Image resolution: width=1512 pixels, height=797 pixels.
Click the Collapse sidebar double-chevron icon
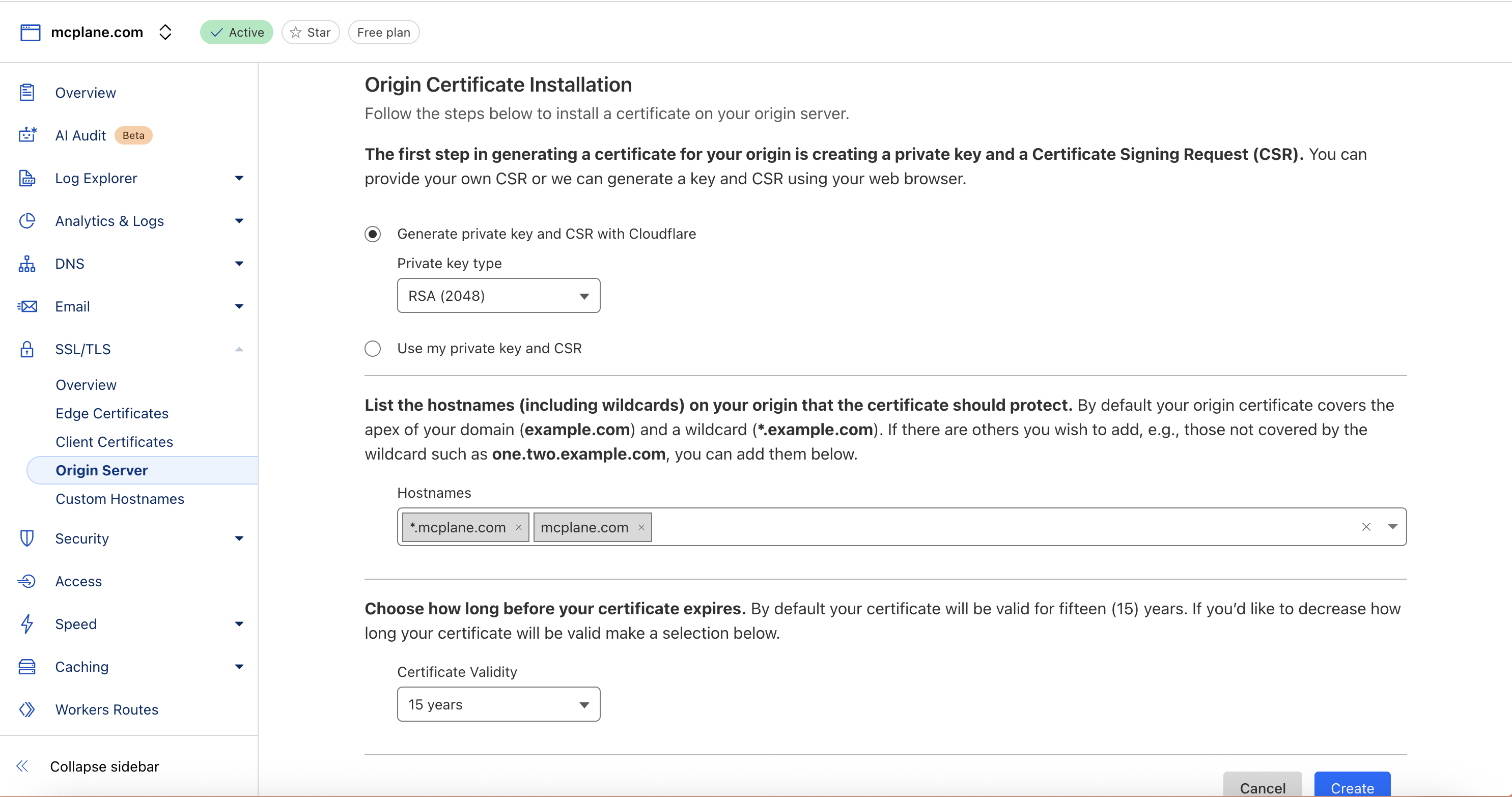pos(22,766)
